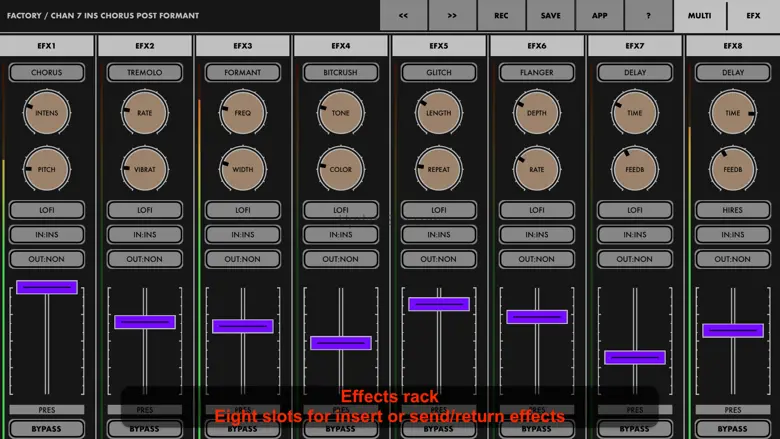The image size is (780, 439).
Task: Click the purple level fader in EFX5
Action: (x=439, y=304)
